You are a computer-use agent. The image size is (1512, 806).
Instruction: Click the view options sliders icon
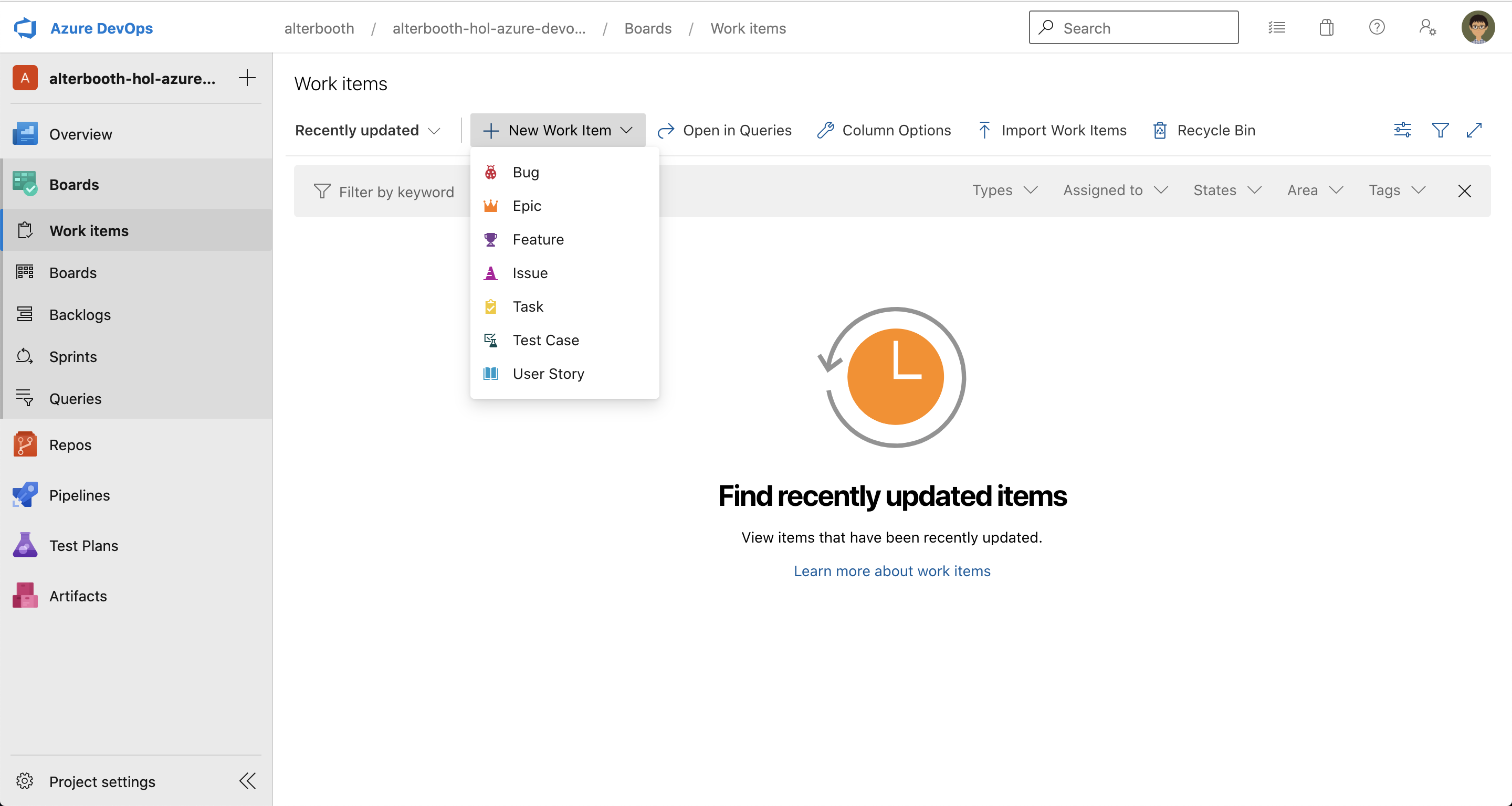(x=1402, y=130)
